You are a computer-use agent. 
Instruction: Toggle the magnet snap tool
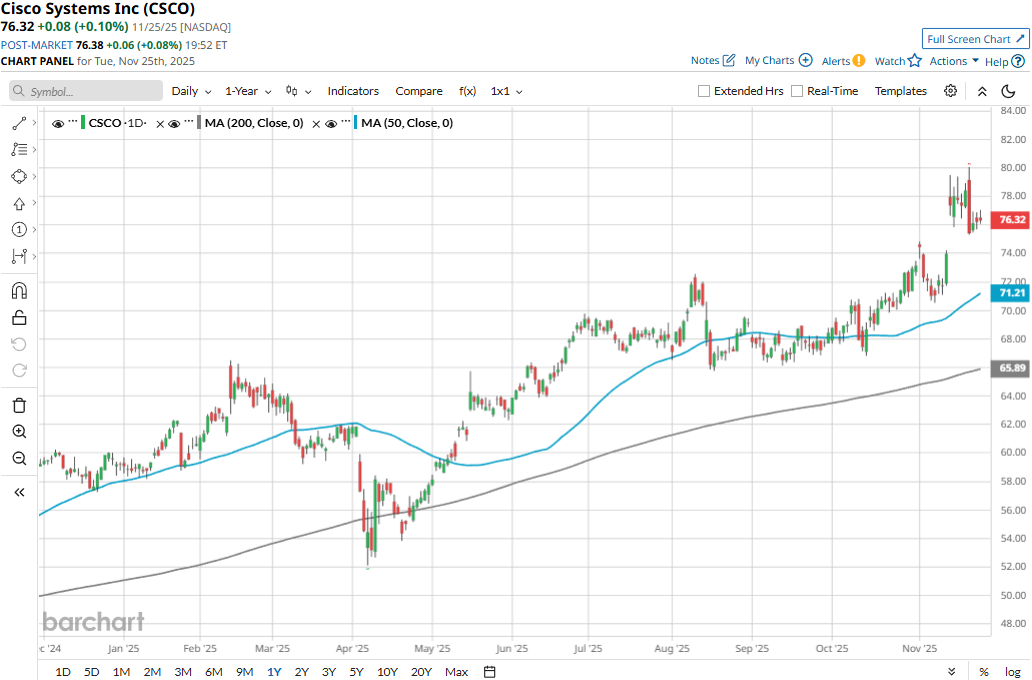[18, 291]
